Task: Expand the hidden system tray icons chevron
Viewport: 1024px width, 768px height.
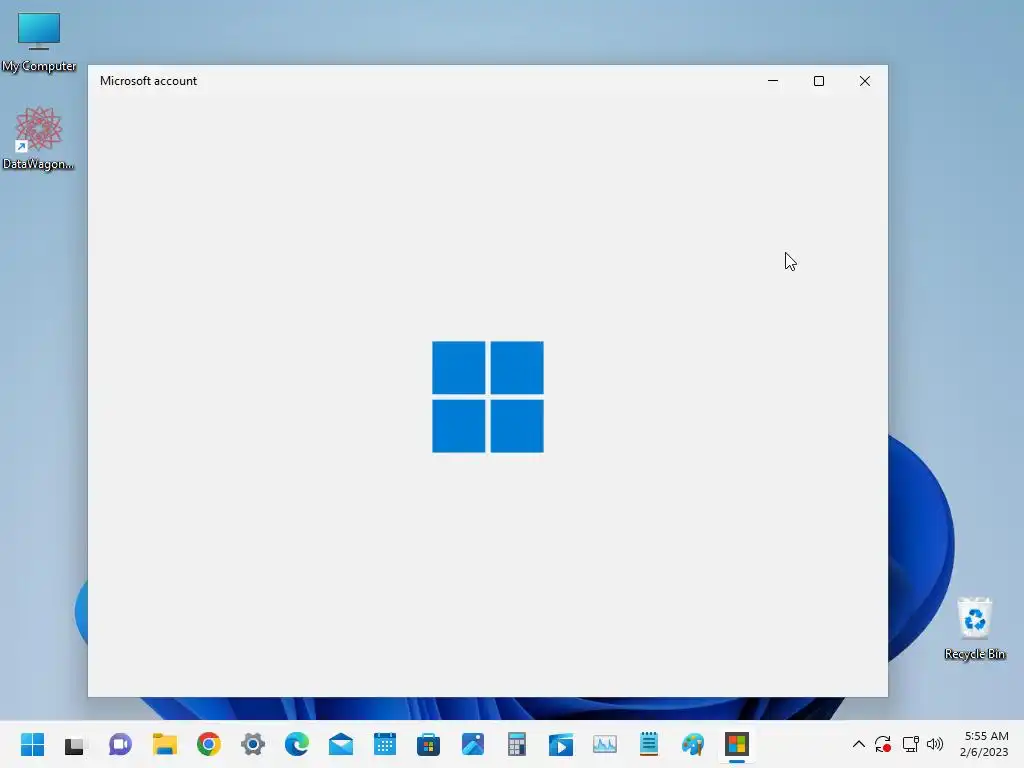Action: [859, 744]
